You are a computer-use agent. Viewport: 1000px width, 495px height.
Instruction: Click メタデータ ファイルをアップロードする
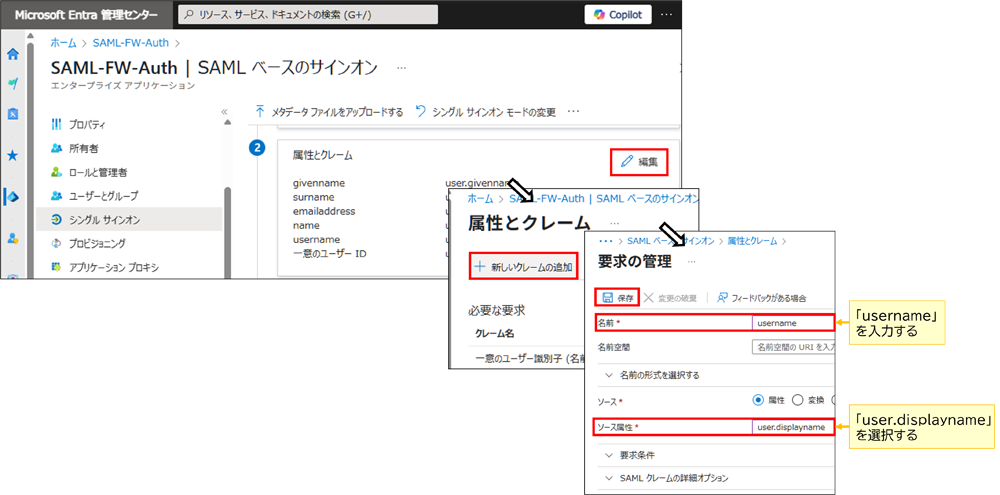[329, 112]
